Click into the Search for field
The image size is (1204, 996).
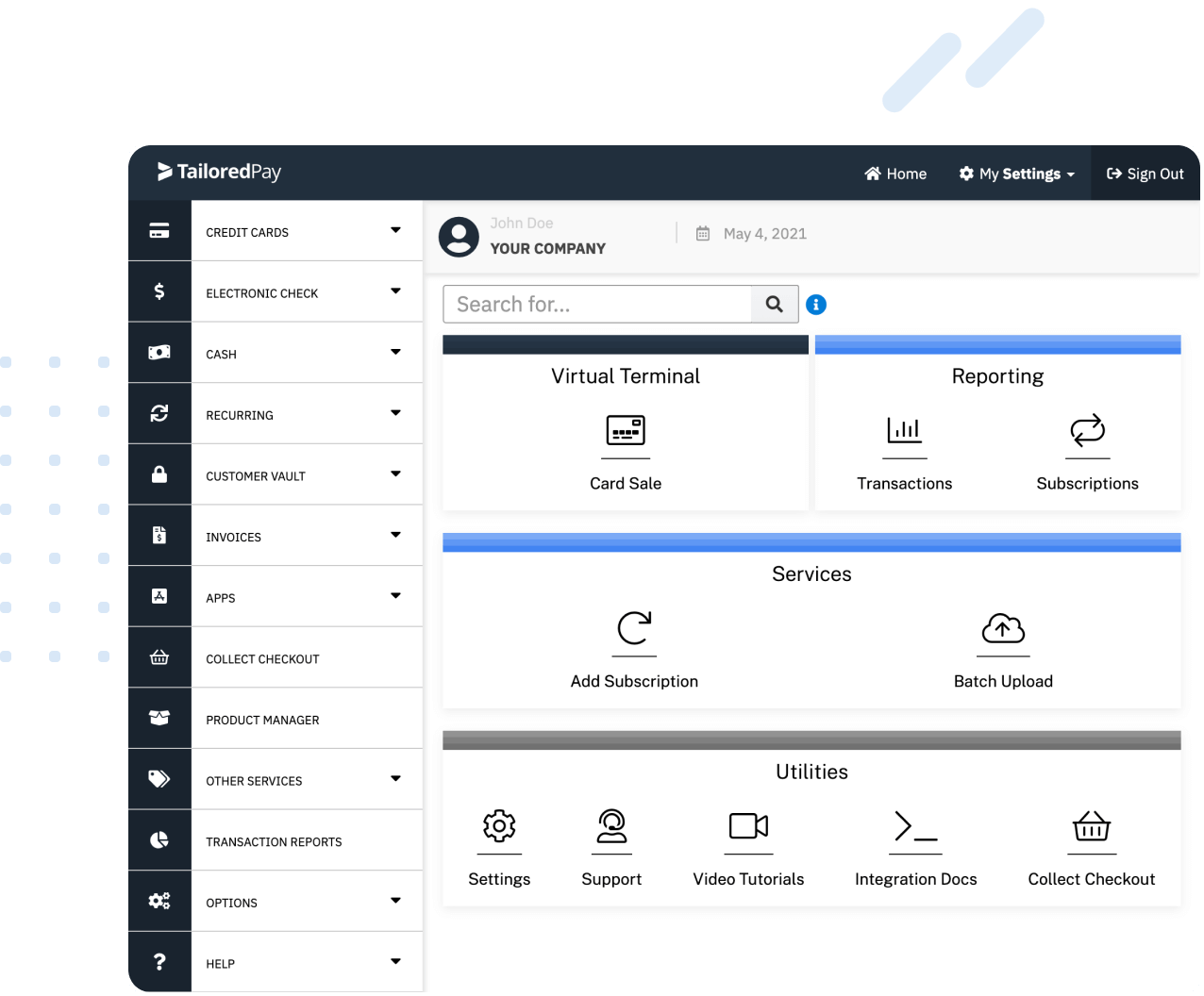click(x=597, y=305)
